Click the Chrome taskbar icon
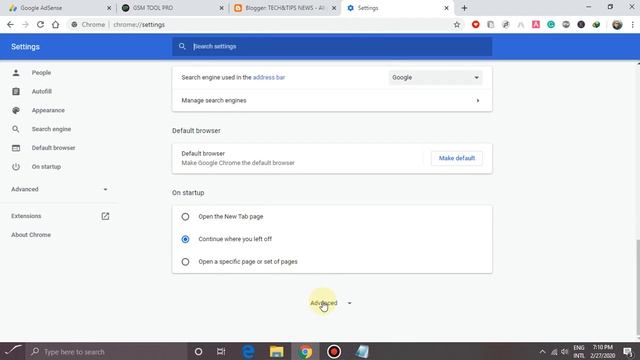Image resolution: width=640 pixels, height=360 pixels. point(305,351)
